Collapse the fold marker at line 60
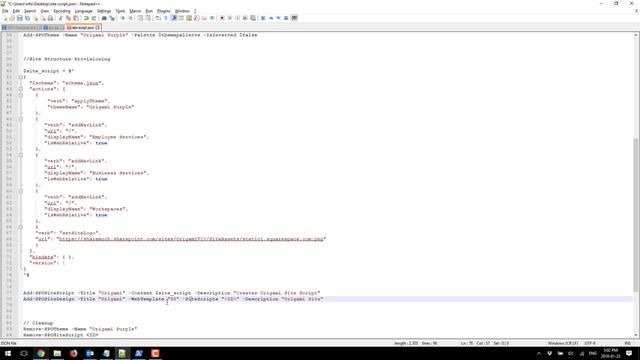 click(x=20, y=191)
